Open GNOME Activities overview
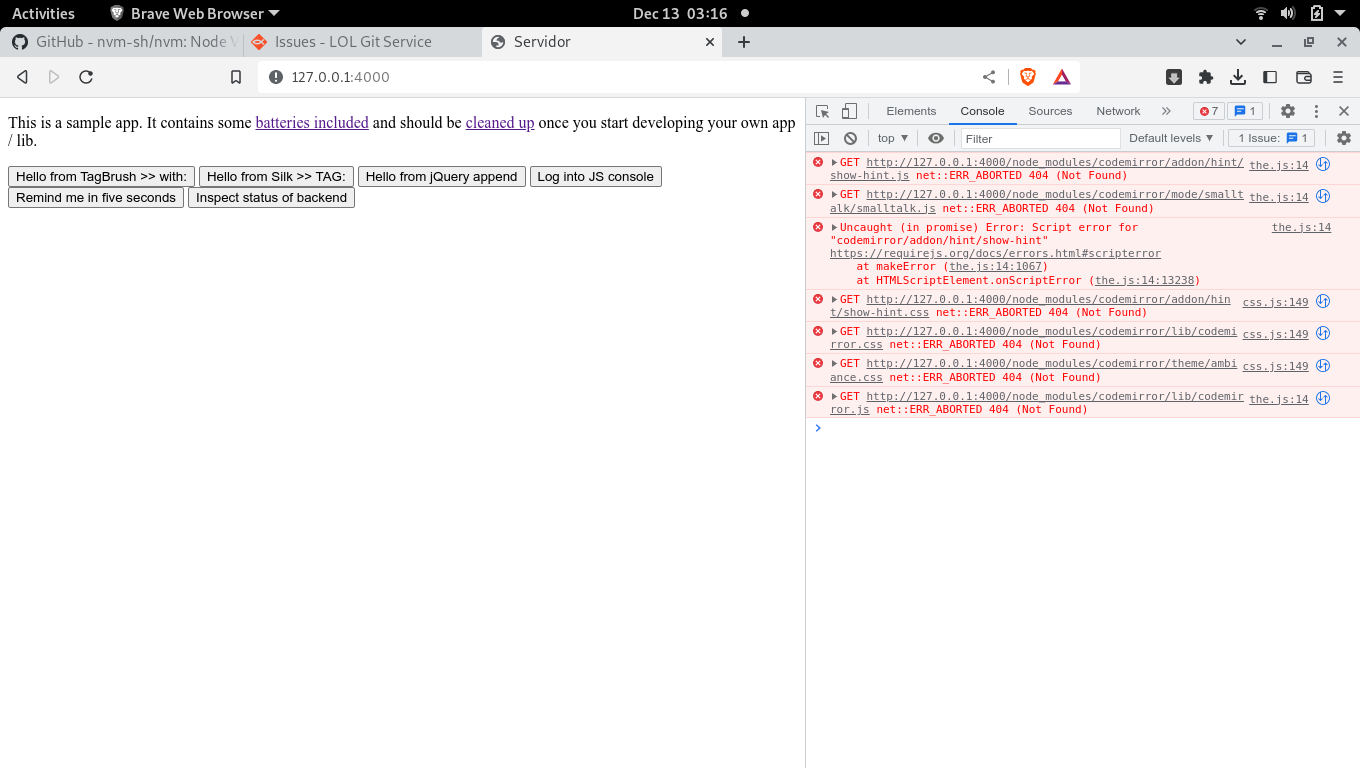 (x=43, y=13)
